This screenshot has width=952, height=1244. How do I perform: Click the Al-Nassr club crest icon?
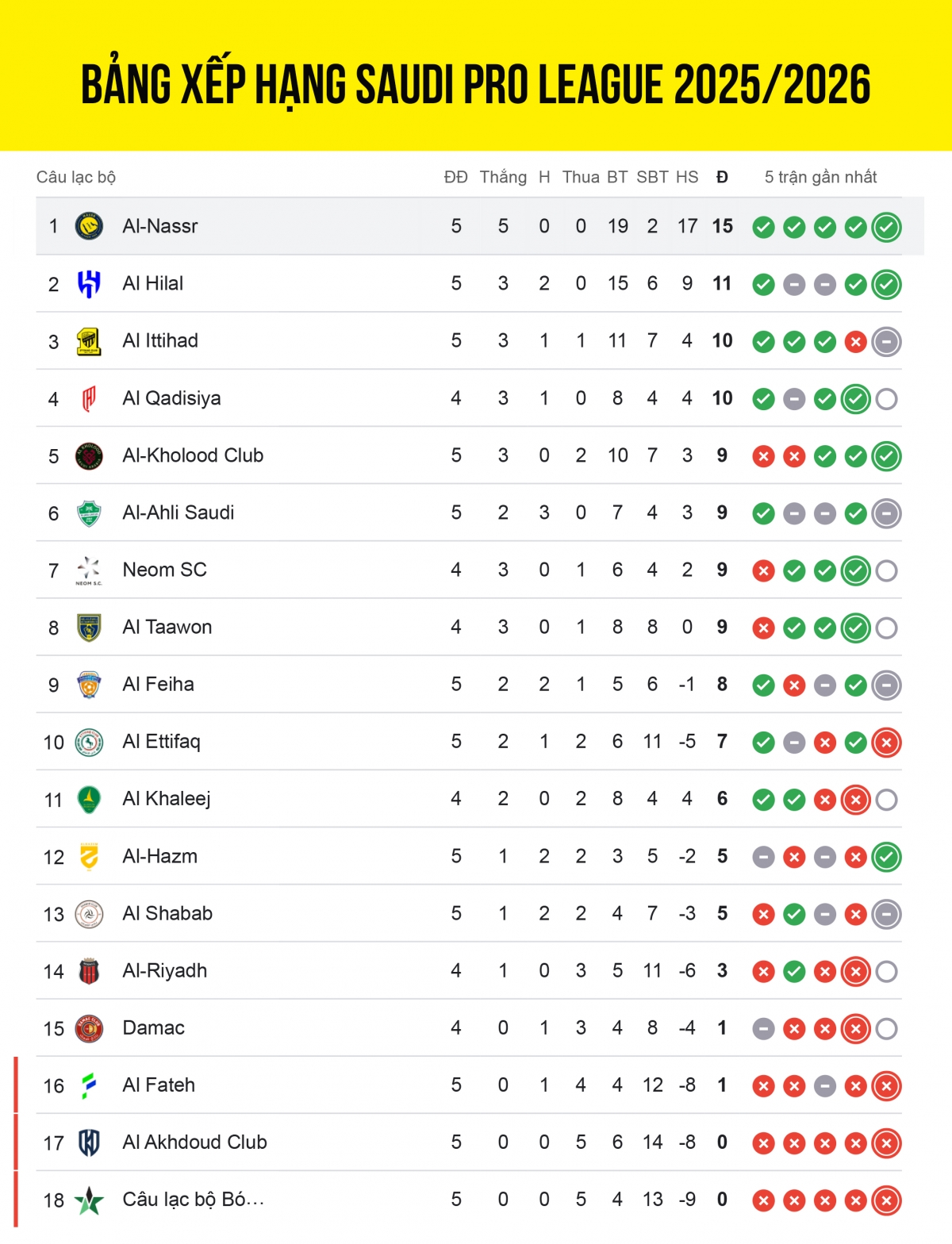89,227
